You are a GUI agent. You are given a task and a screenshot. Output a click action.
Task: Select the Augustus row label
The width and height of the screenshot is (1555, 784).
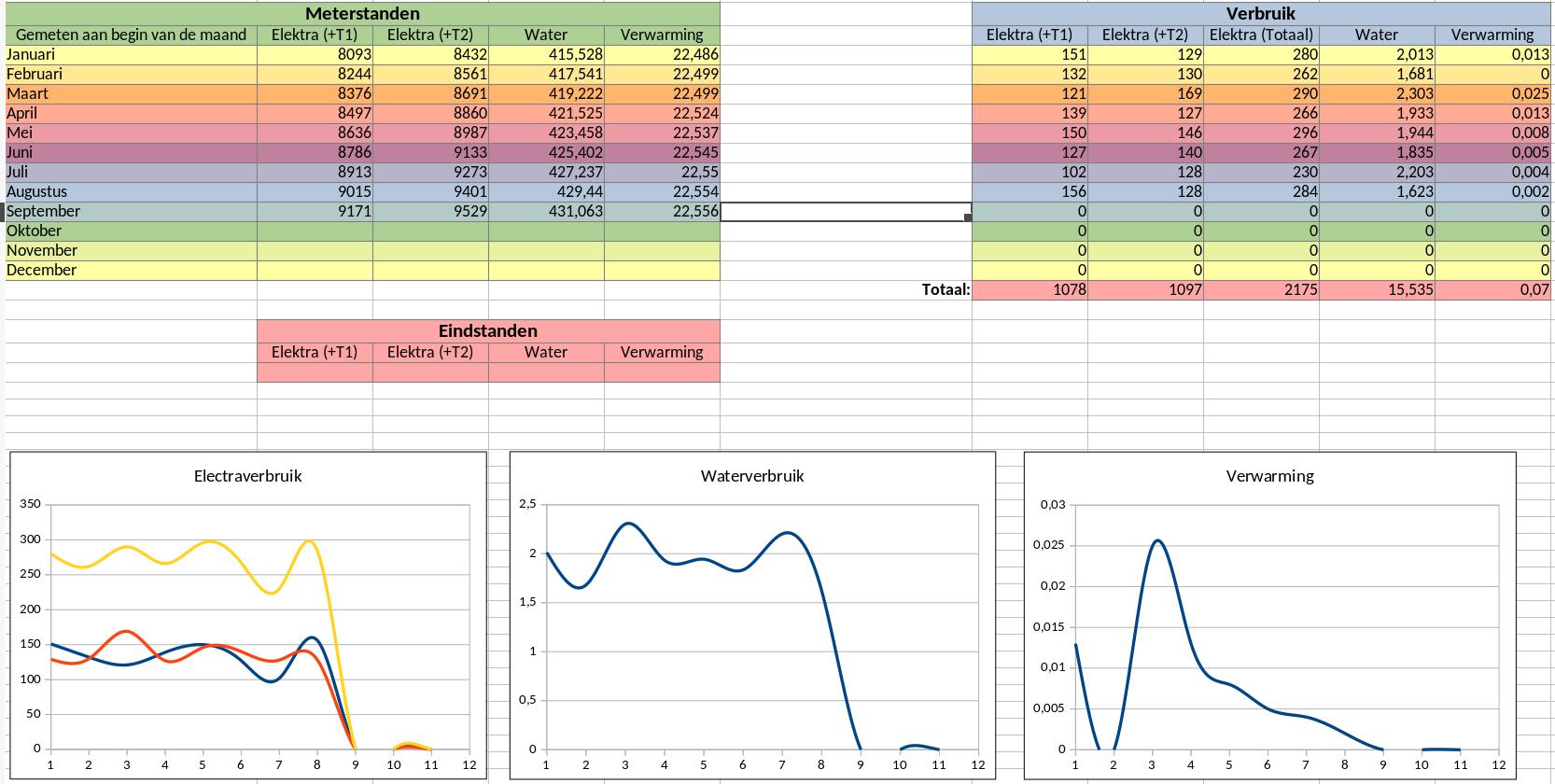131,191
